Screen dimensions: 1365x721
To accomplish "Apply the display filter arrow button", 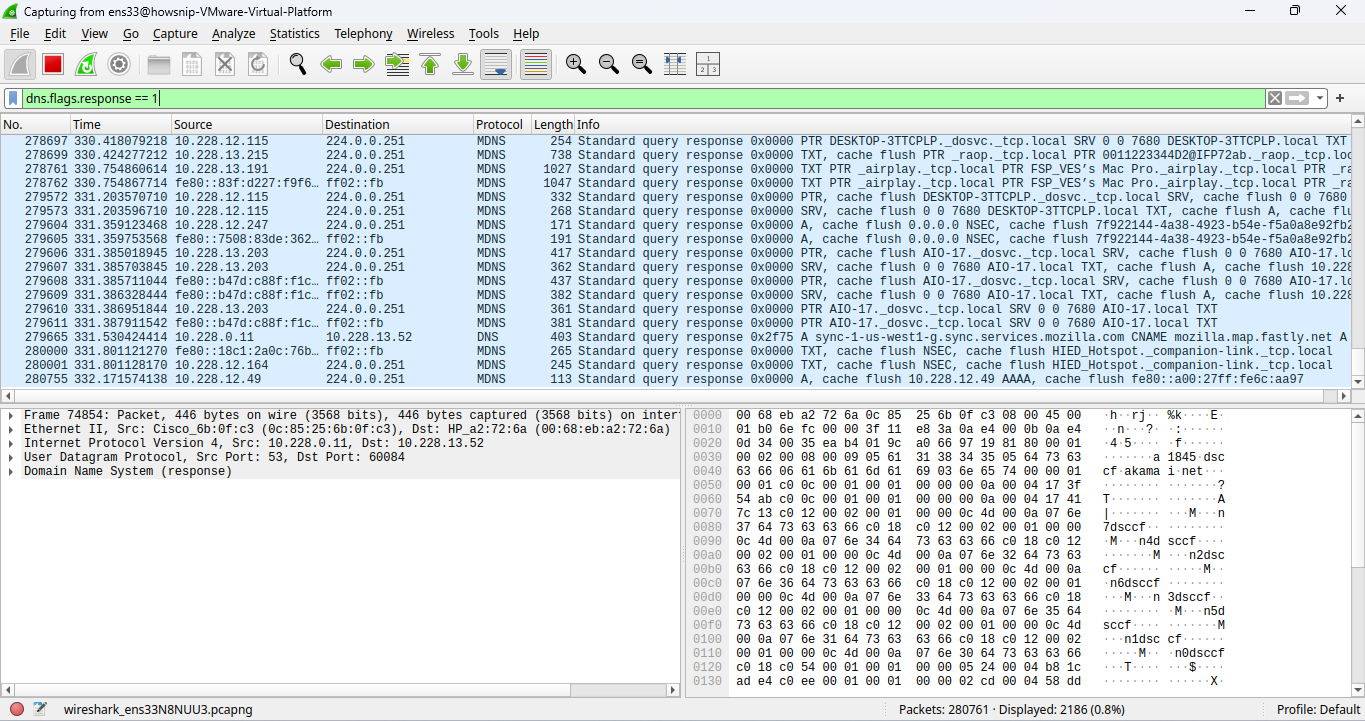I will (1297, 98).
